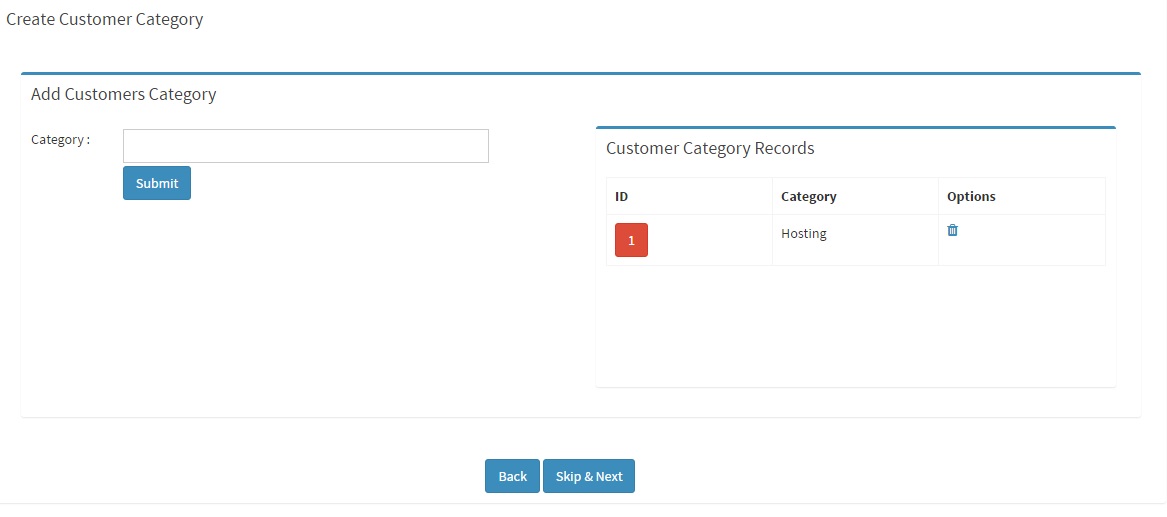Click the "Category :" form label

(x=60, y=140)
